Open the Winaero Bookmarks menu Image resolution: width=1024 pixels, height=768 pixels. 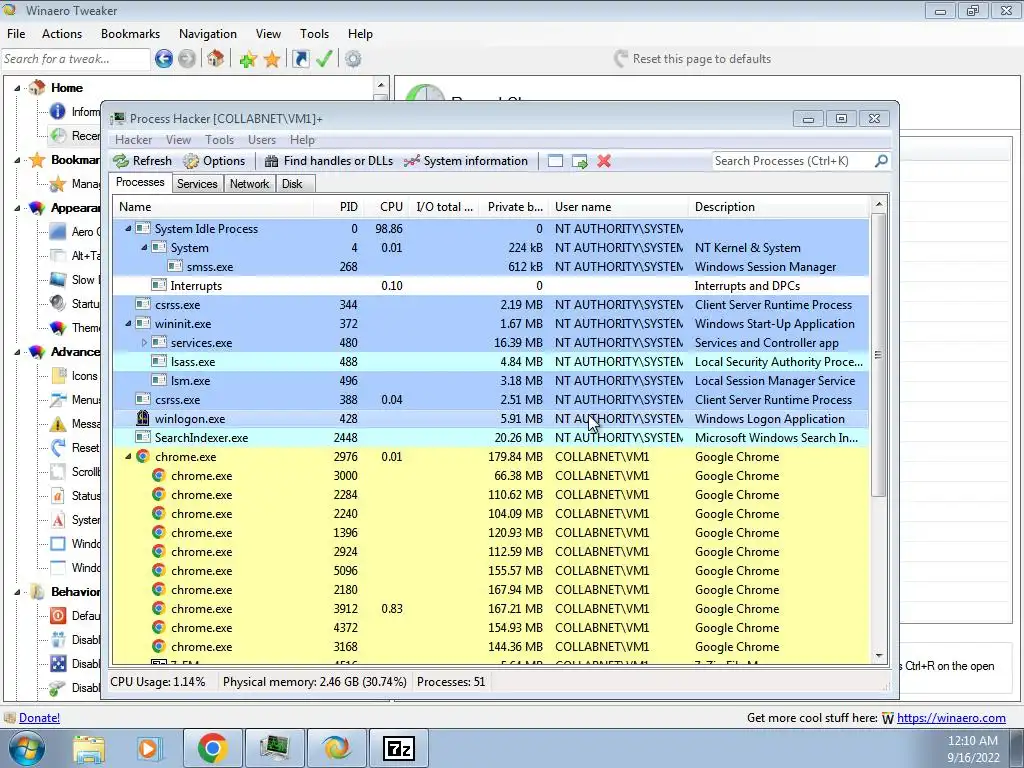tap(130, 34)
